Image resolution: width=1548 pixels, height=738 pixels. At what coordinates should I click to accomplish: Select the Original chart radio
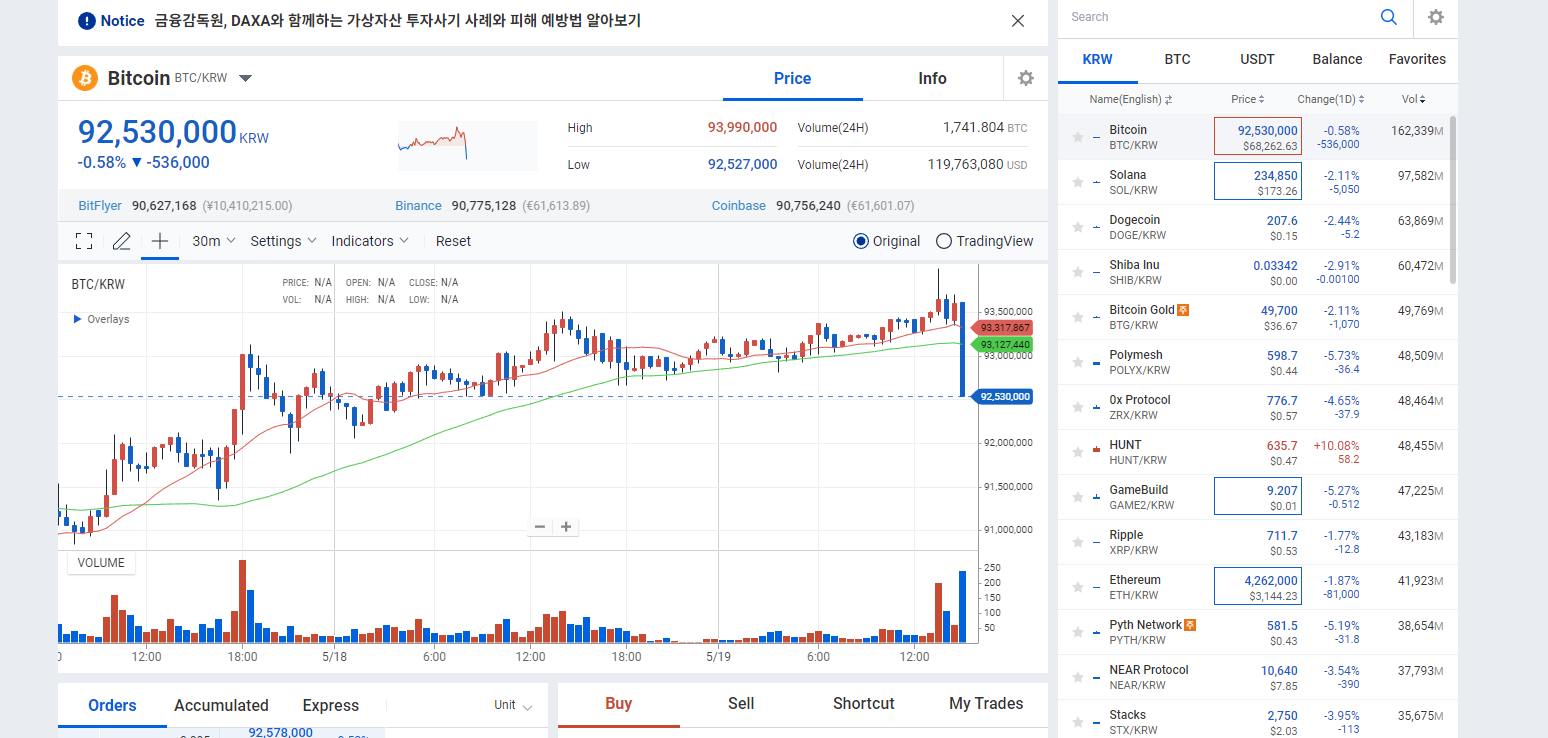point(861,241)
